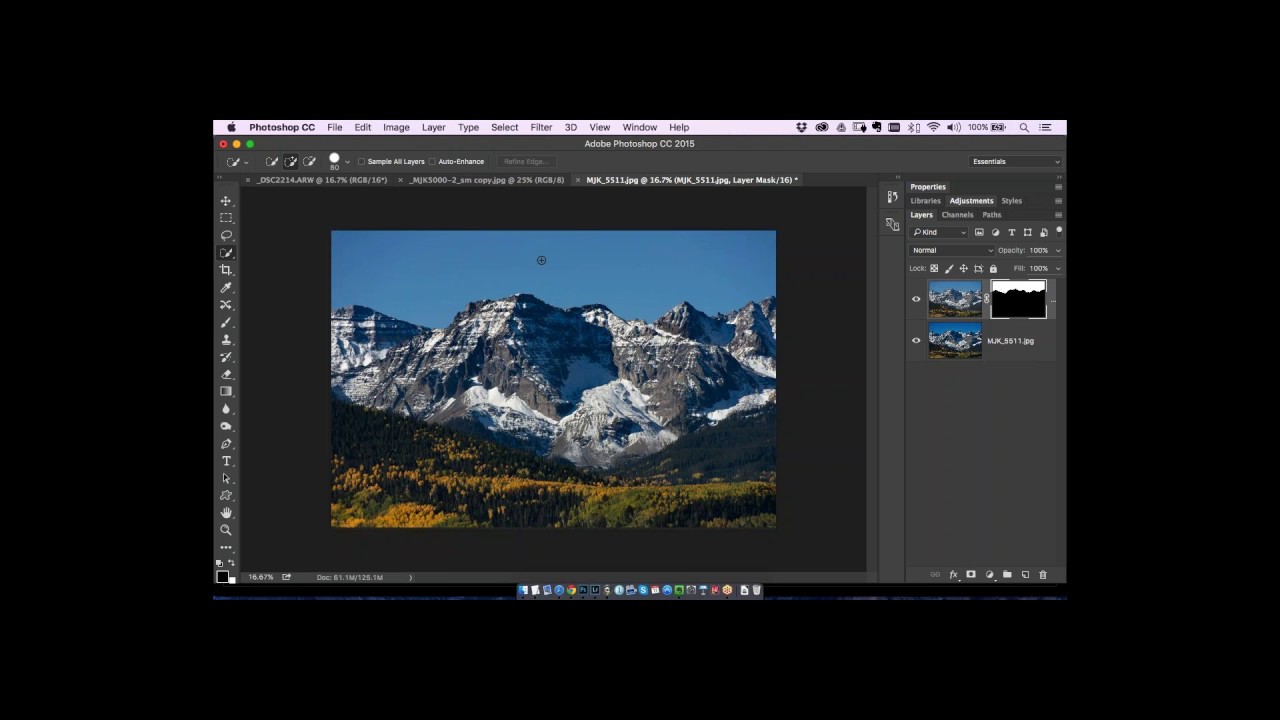Choose New selection mode in options bar
The width and height of the screenshot is (1280, 720).
[272, 161]
